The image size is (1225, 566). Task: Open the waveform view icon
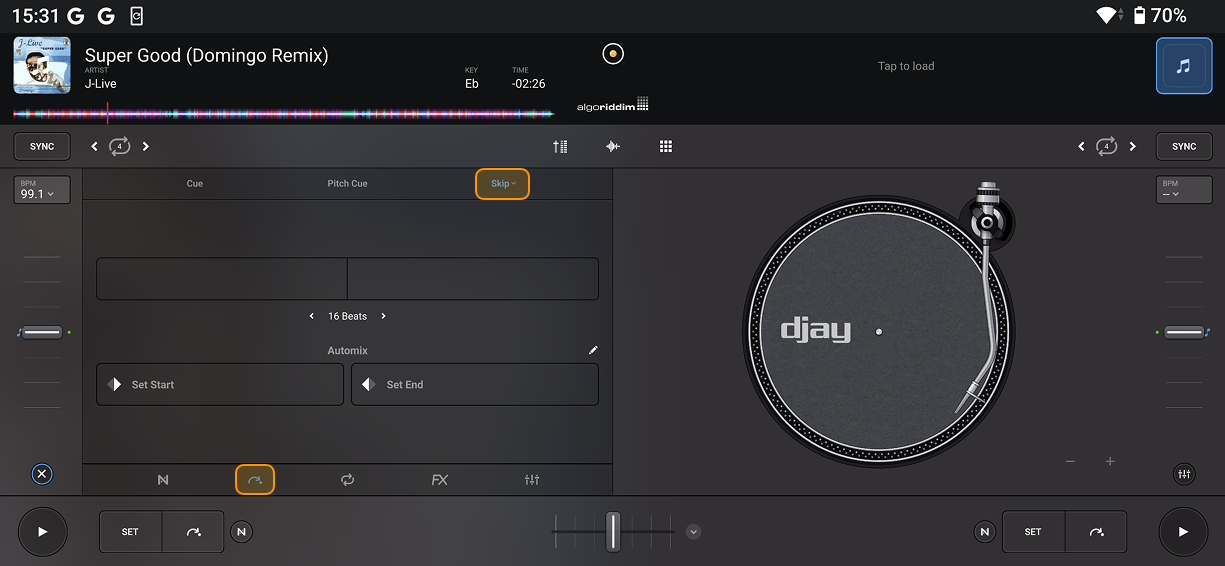pos(613,146)
